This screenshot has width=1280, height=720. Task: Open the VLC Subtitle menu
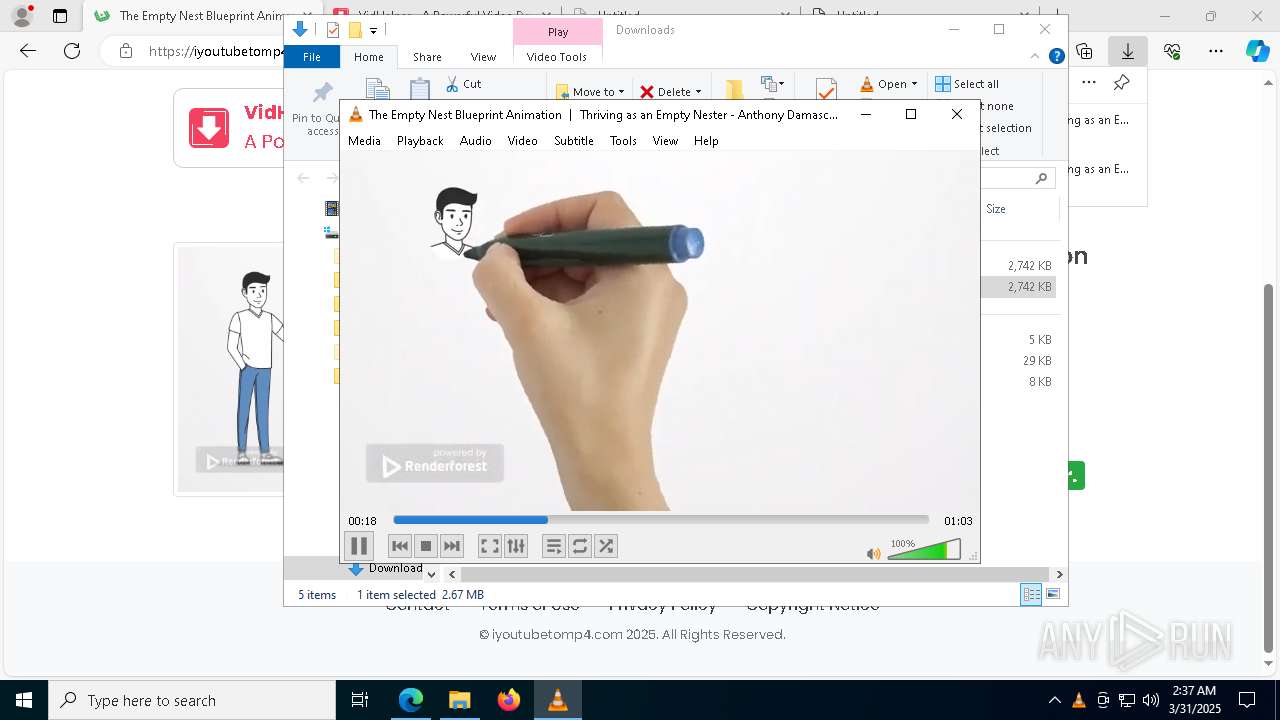574,141
